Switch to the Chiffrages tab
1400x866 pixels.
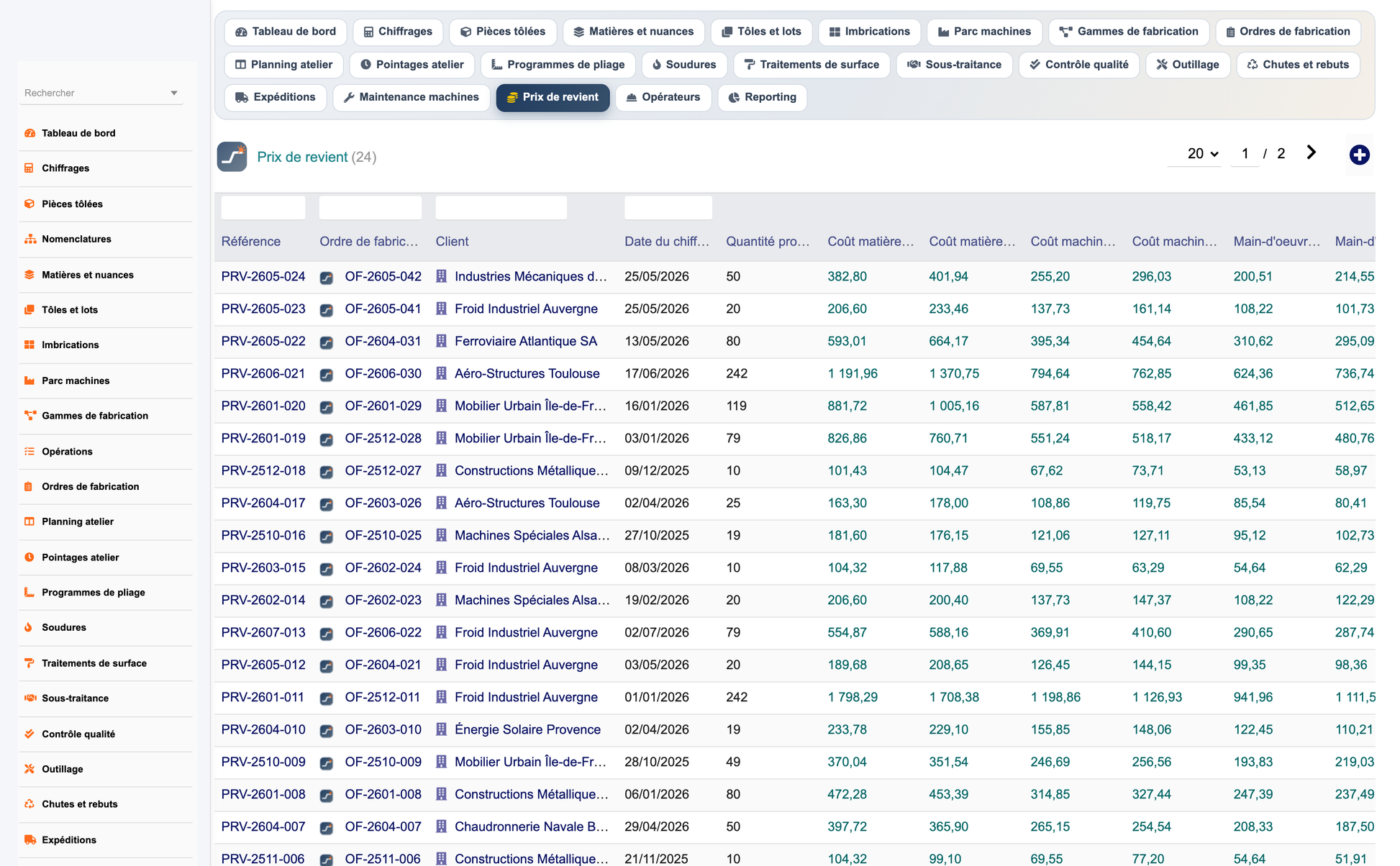[398, 32]
